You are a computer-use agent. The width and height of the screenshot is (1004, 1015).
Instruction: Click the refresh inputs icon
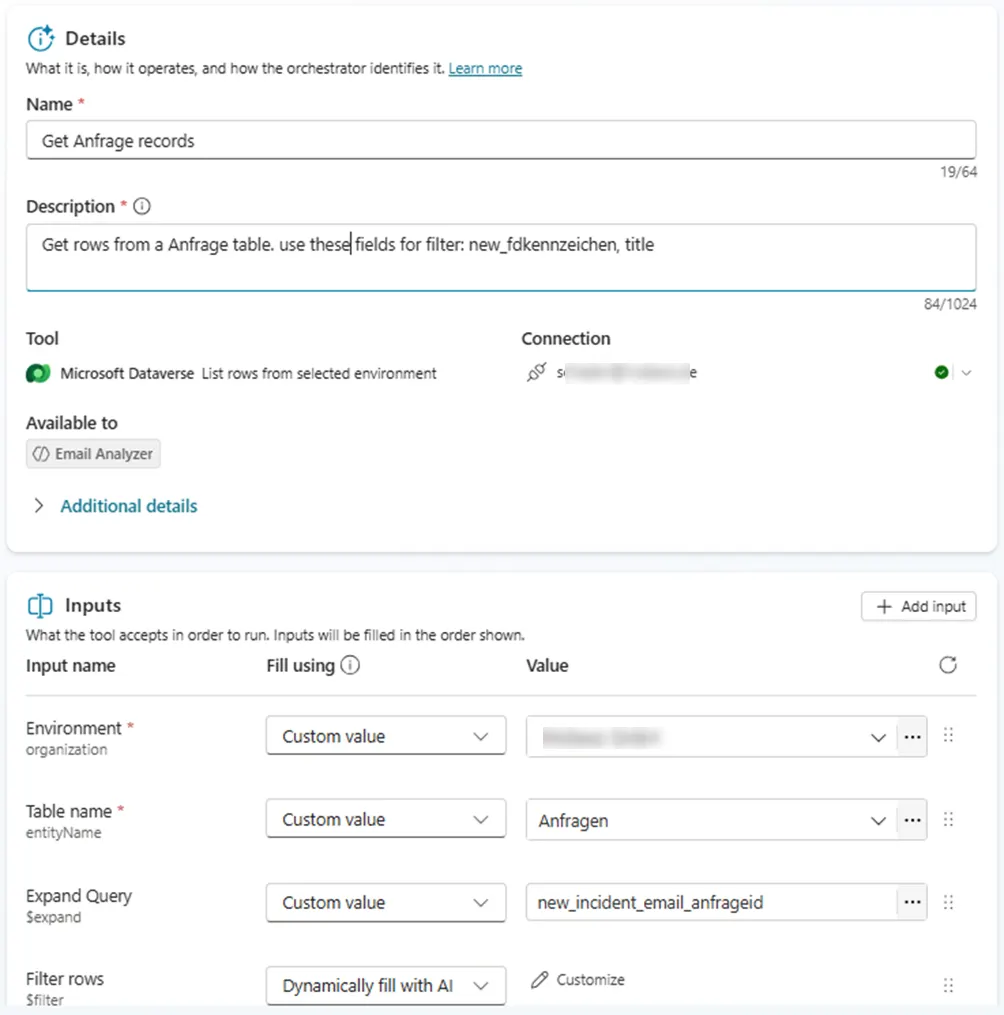pos(948,666)
